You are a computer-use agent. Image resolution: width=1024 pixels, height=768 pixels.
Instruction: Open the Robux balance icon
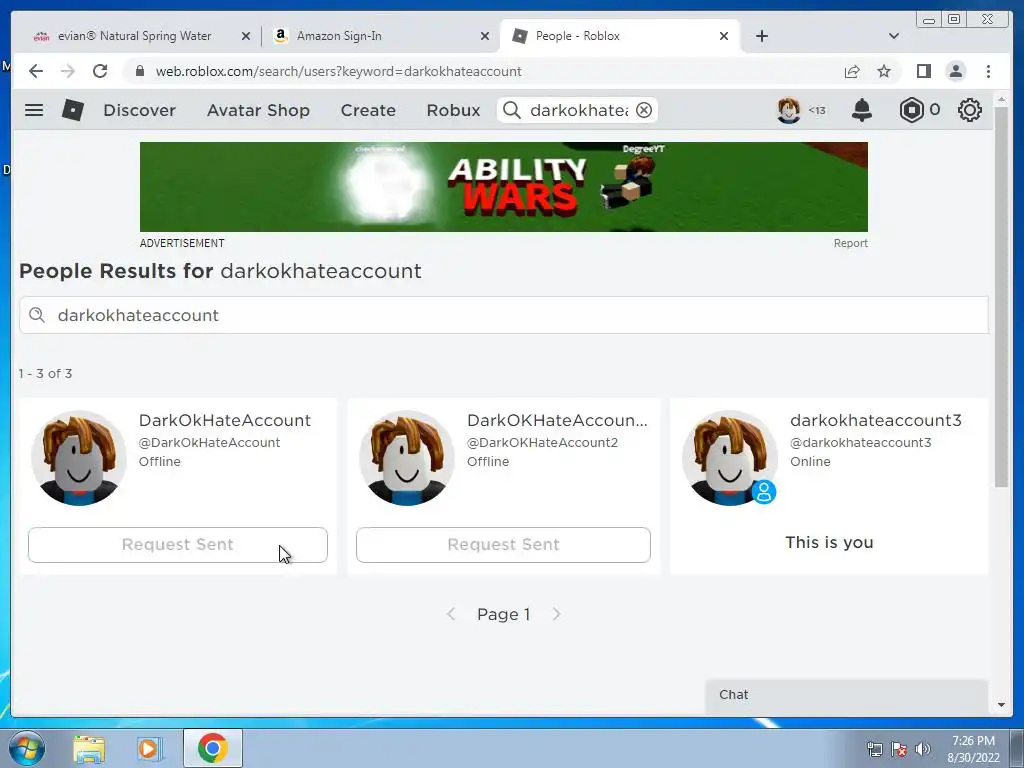(x=912, y=110)
